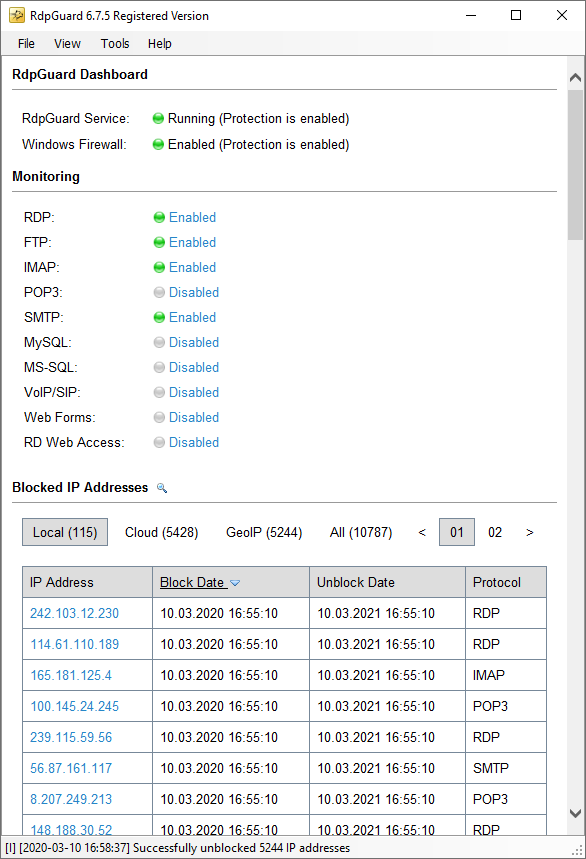The height and width of the screenshot is (859, 586).
Task: Toggle FTP monitoring via Enabled link
Action: coord(192,242)
